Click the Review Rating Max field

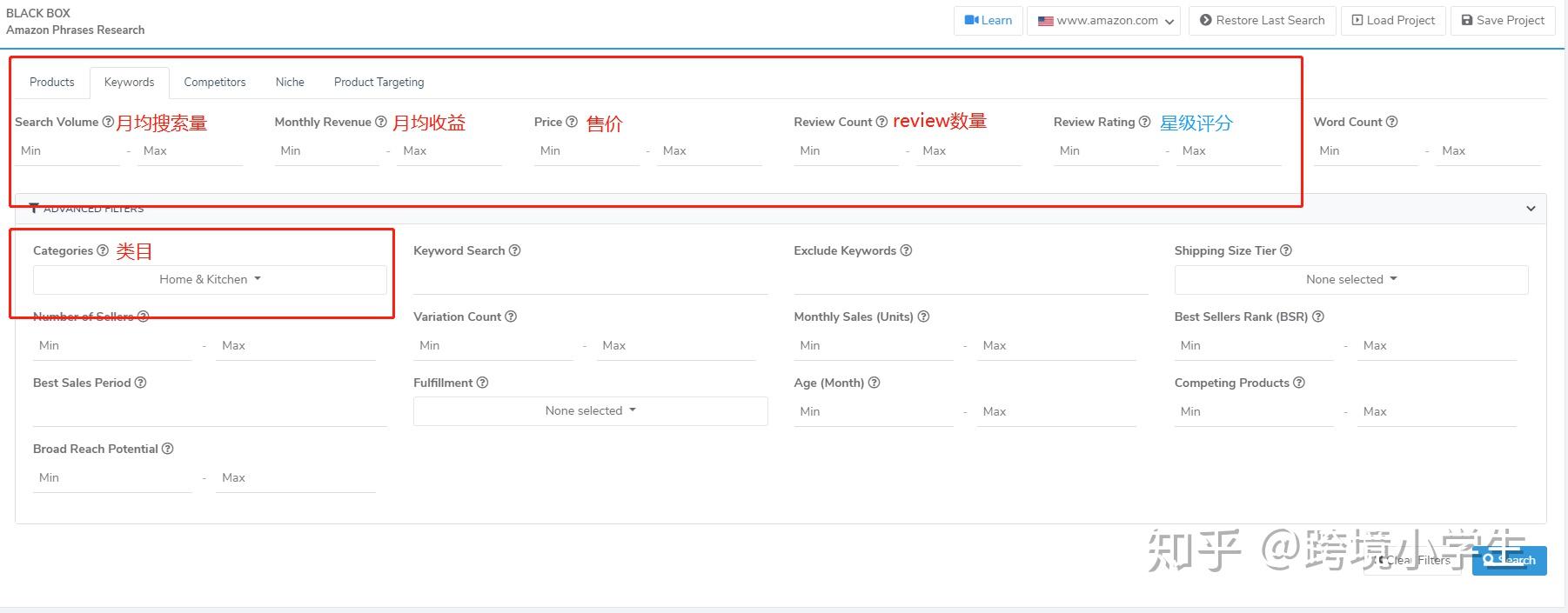click(1229, 151)
